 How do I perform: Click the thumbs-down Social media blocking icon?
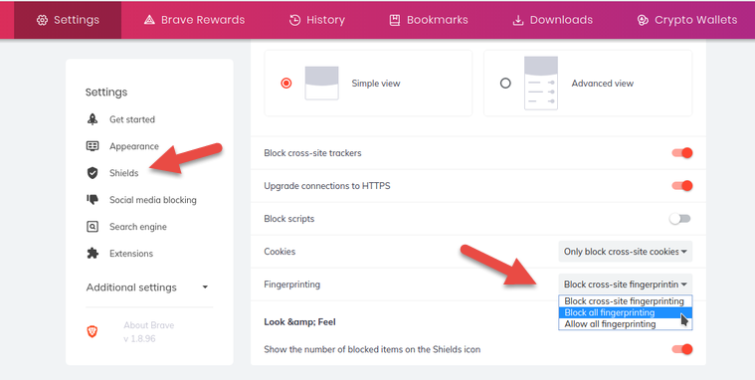coord(92,199)
